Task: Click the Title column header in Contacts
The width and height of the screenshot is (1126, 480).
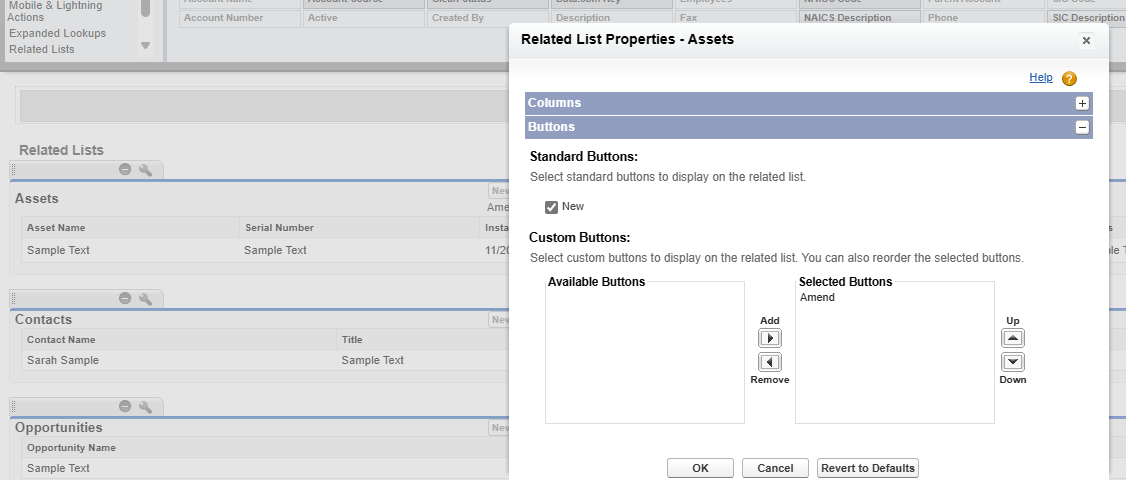Action: (x=352, y=340)
